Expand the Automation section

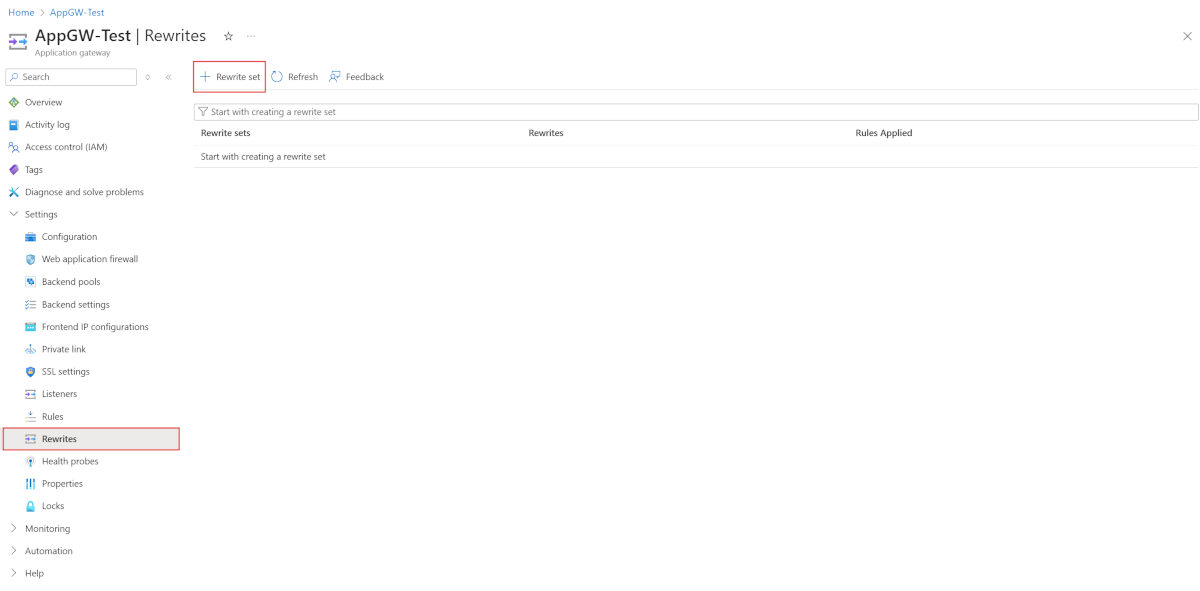[14, 551]
